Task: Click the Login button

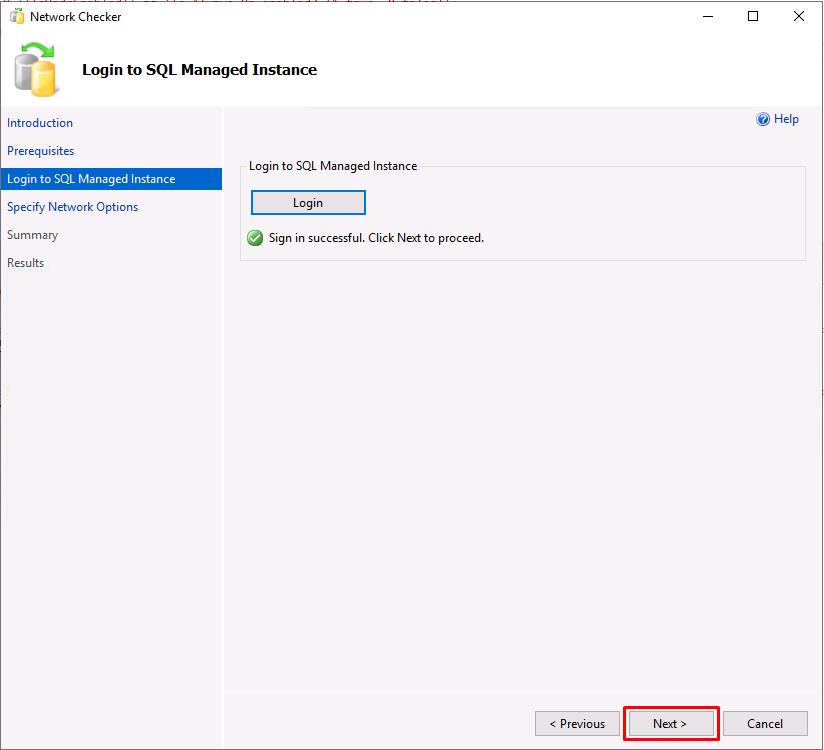Action: click(x=308, y=203)
